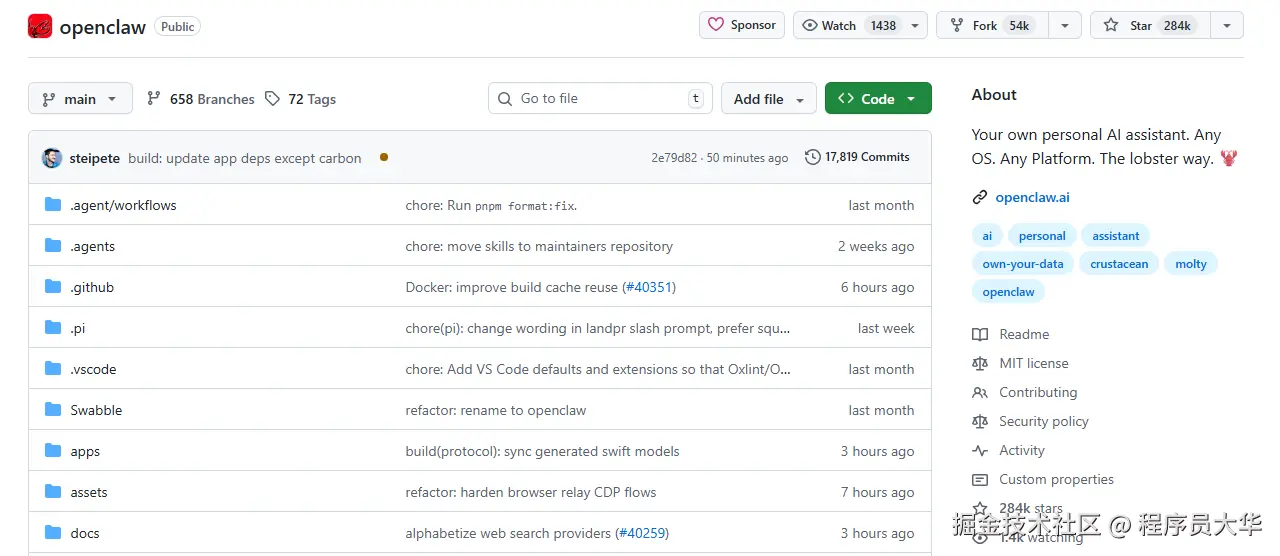Click the heart Sponsor button
1280x556 pixels.
(x=741, y=25)
